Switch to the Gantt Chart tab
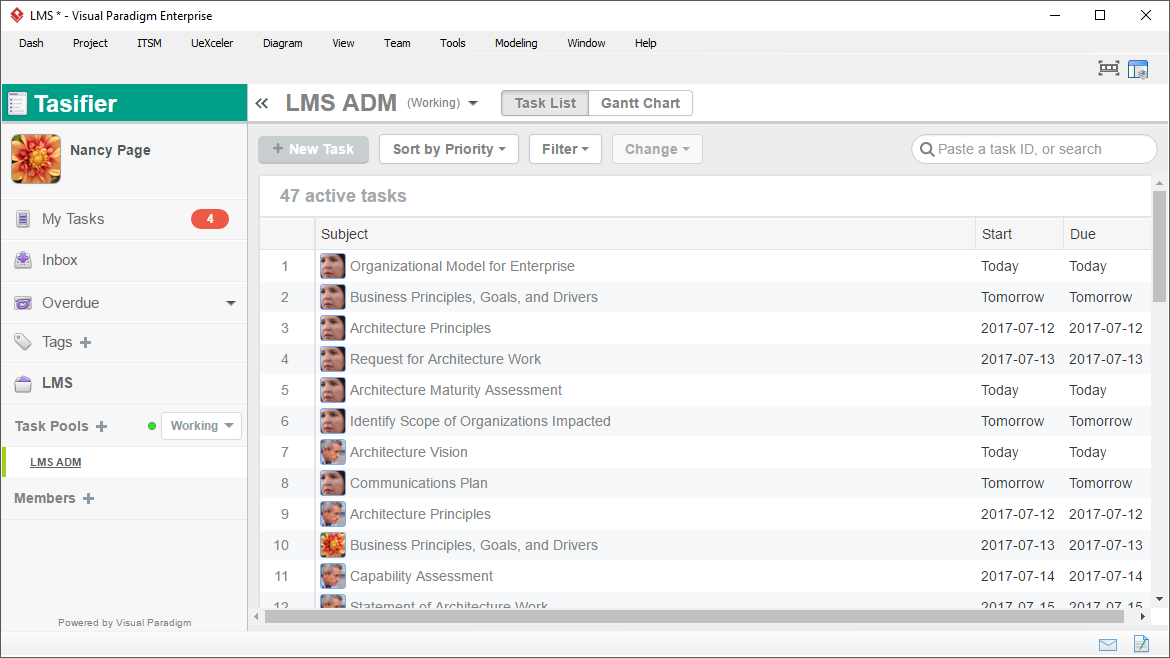This screenshot has height=658, width=1170. click(x=640, y=103)
